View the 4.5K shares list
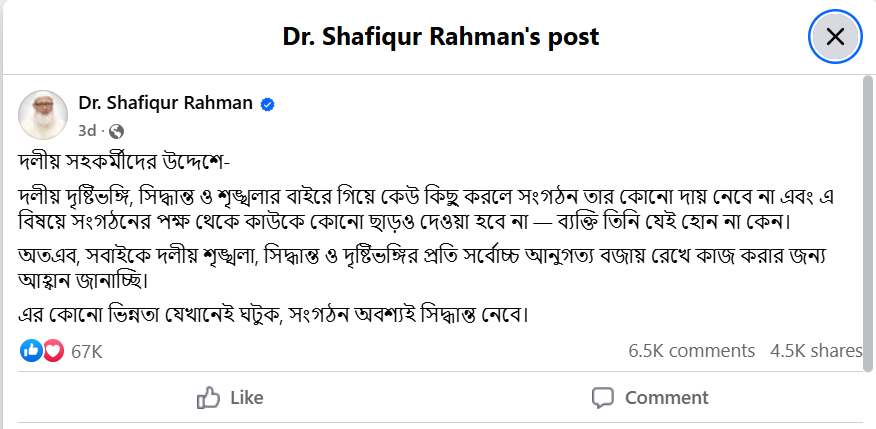 [816, 351]
